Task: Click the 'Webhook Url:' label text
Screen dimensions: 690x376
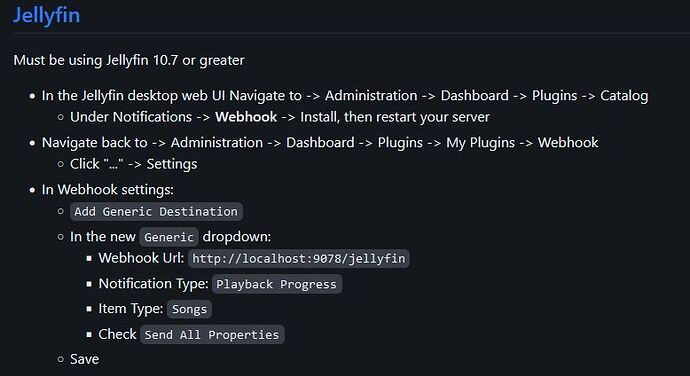Action: pos(141,258)
